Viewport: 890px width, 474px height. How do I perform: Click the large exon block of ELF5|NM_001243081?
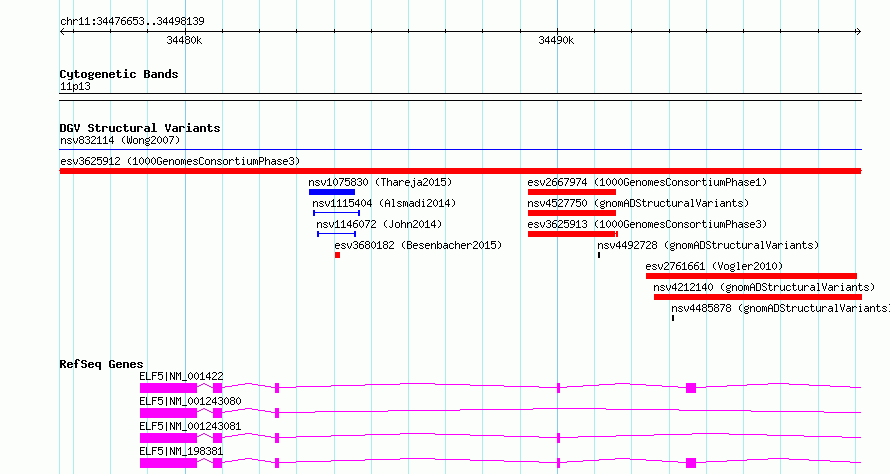[169, 438]
